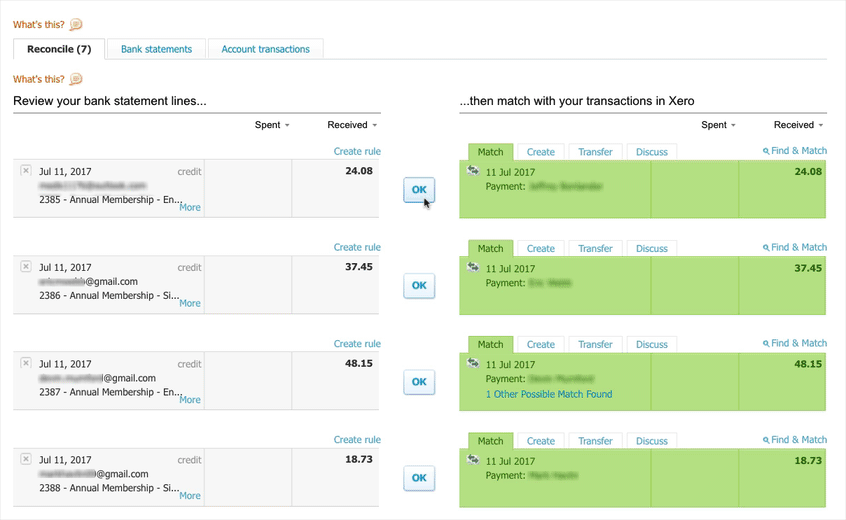Click the speech bubble icon beside top What's this?
This screenshot has height=520, width=846.
[76, 24]
